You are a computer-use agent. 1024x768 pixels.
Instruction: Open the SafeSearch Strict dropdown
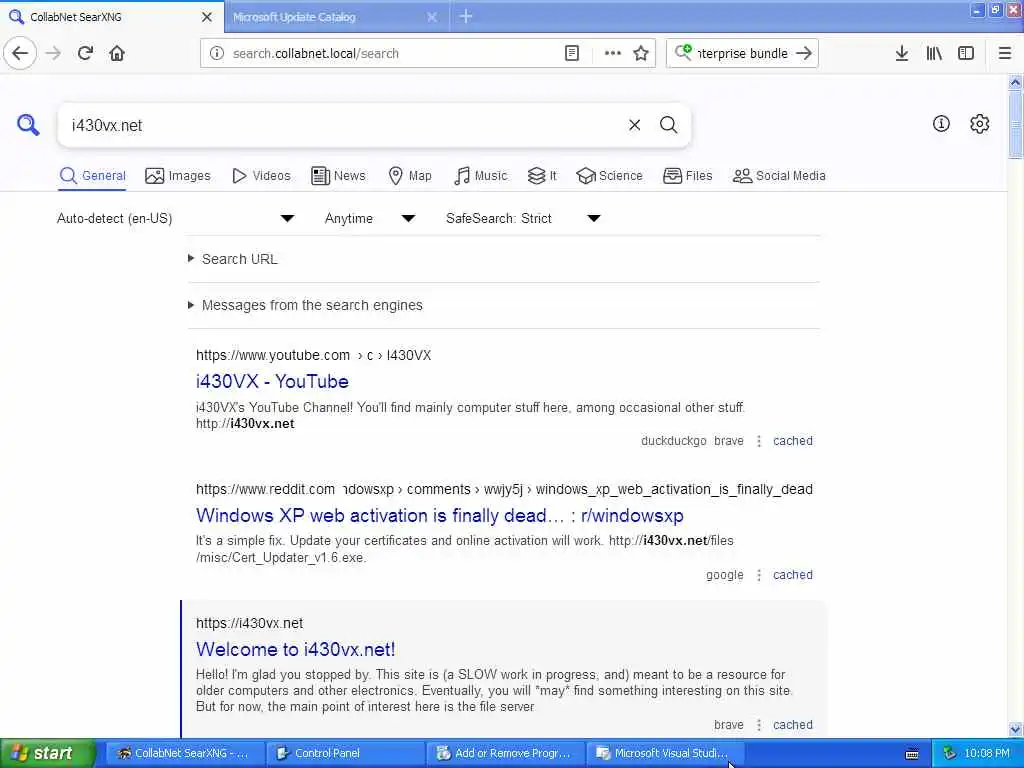pyautogui.click(x=523, y=218)
